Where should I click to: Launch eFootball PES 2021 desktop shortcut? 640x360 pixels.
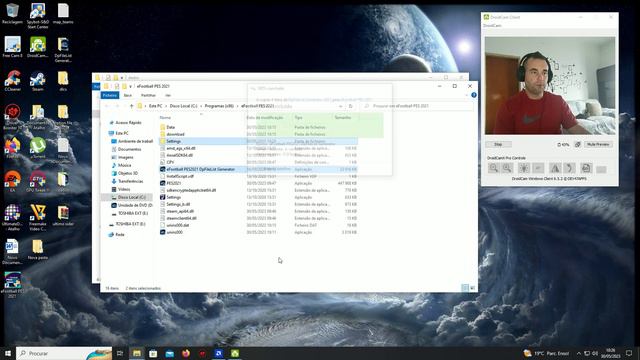pos(12,284)
